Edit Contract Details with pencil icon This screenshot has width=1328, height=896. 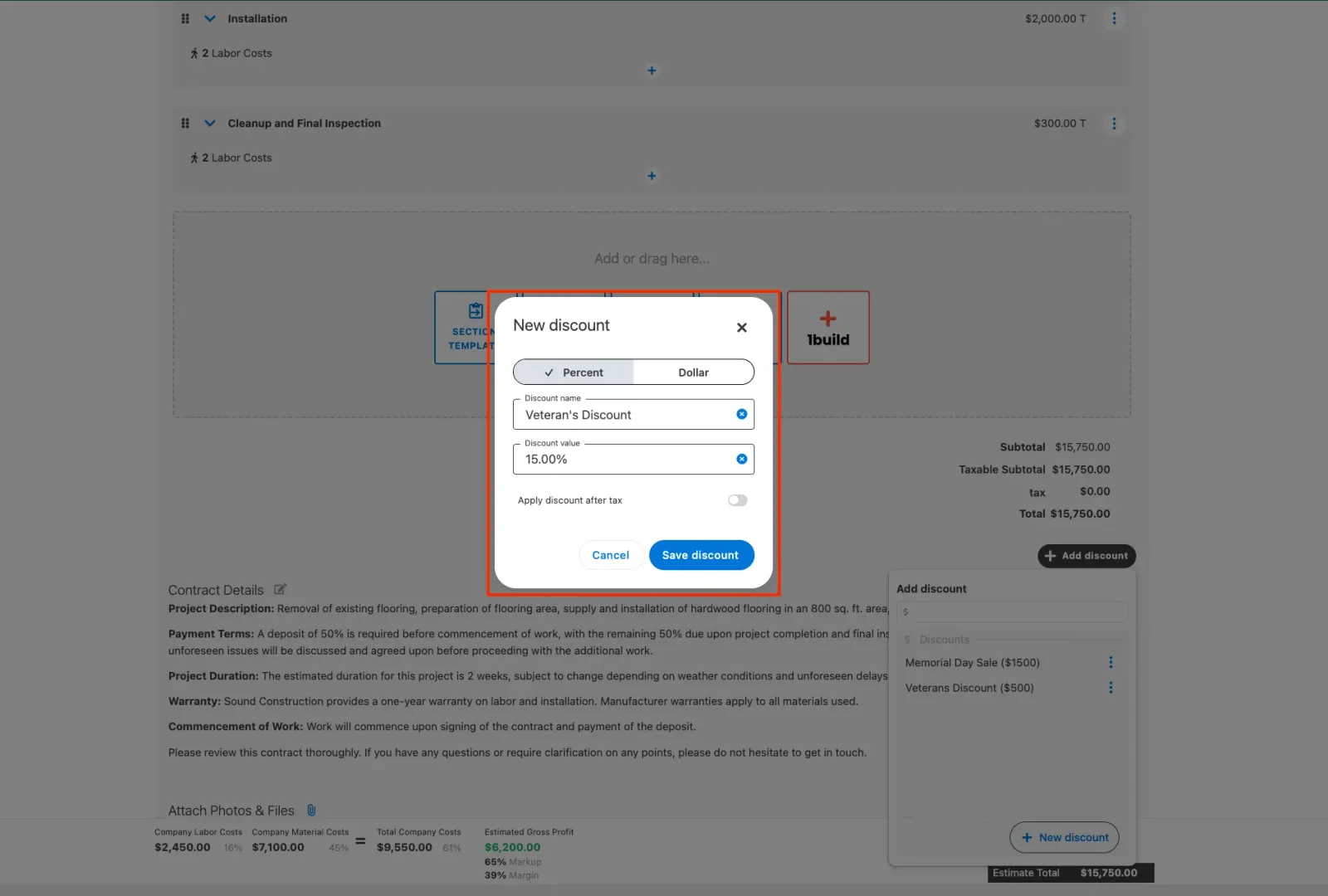(281, 590)
